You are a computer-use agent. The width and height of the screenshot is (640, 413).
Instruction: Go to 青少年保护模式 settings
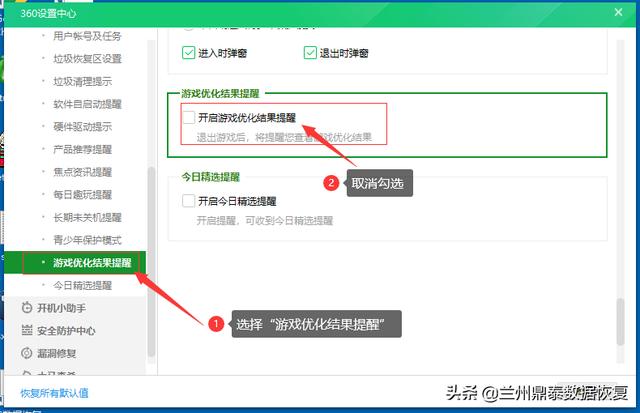pyautogui.click(x=87, y=240)
